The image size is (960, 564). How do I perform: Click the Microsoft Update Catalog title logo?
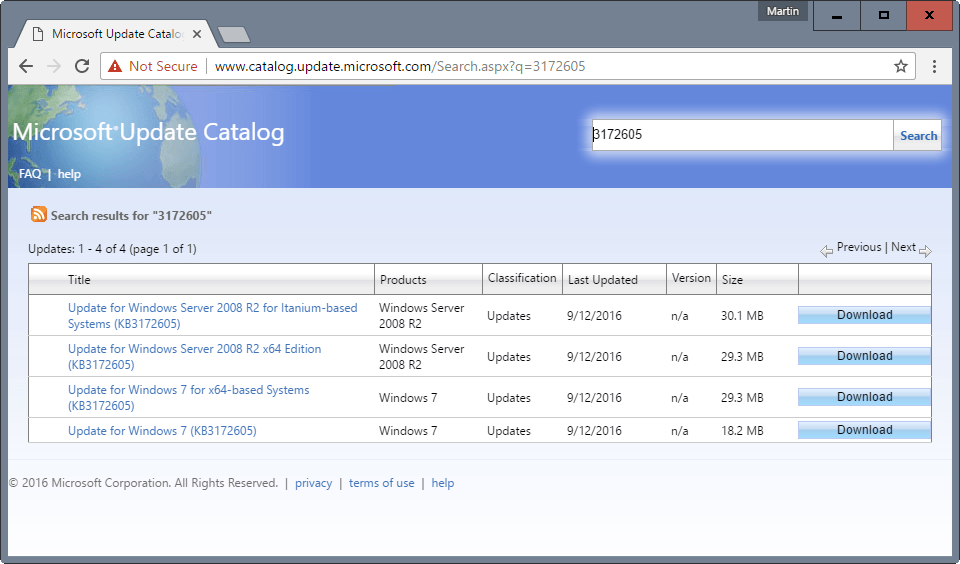point(148,132)
